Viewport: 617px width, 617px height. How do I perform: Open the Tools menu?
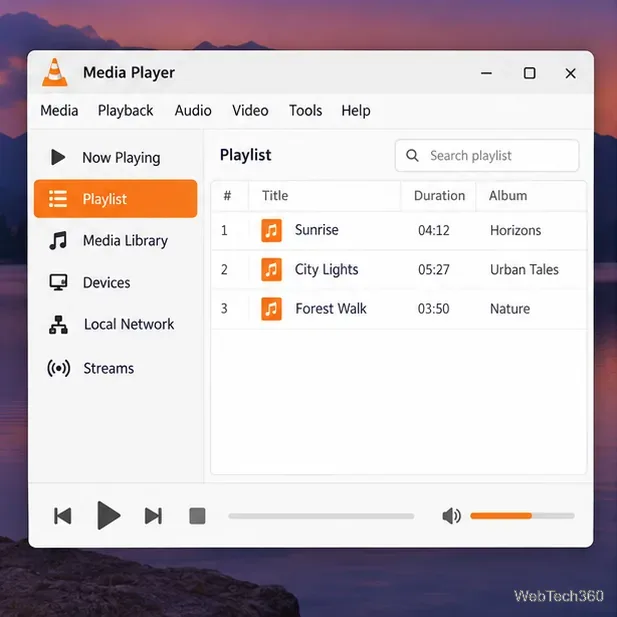tap(306, 111)
